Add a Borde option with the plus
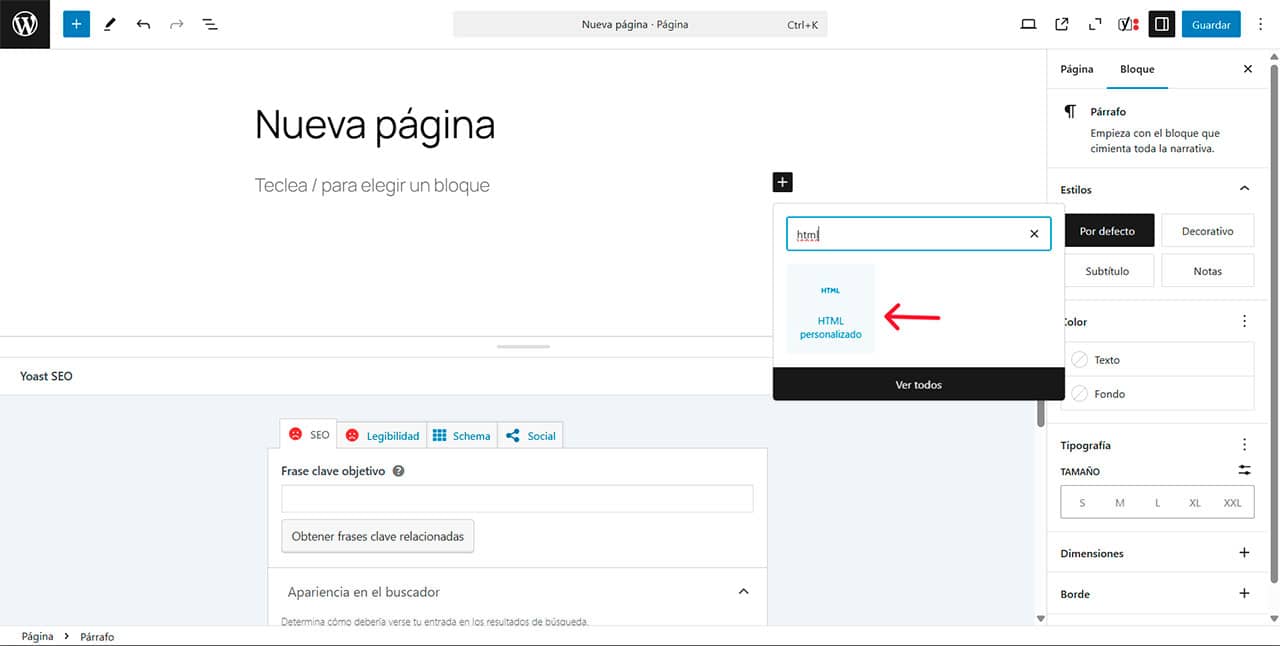The height and width of the screenshot is (646, 1280). 1244,594
